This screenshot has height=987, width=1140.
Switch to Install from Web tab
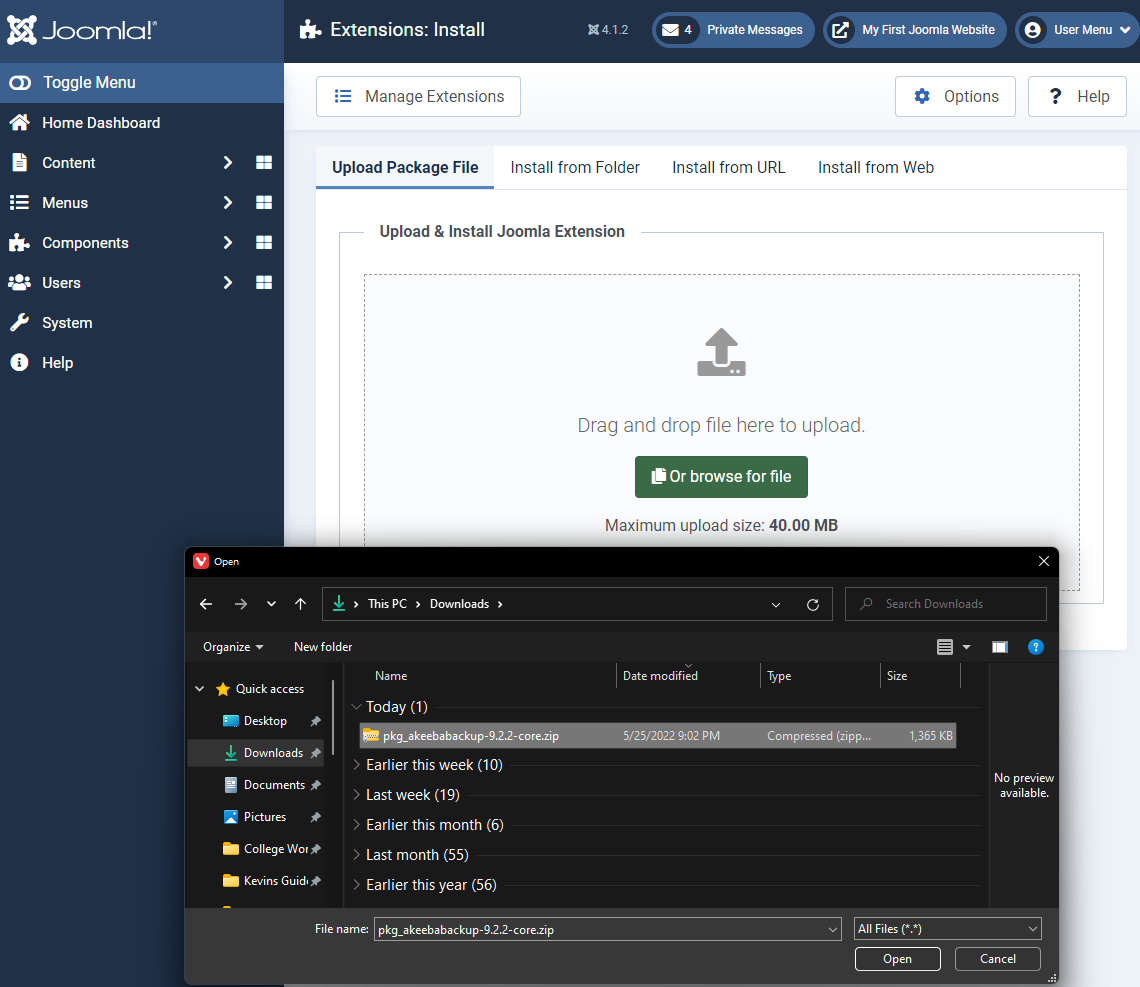875,168
